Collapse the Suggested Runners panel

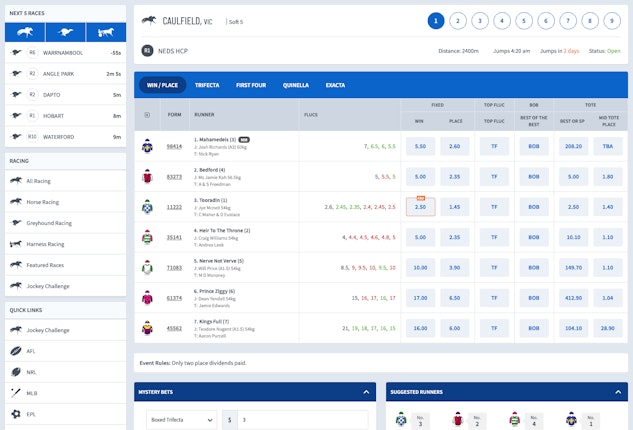(618, 392)
